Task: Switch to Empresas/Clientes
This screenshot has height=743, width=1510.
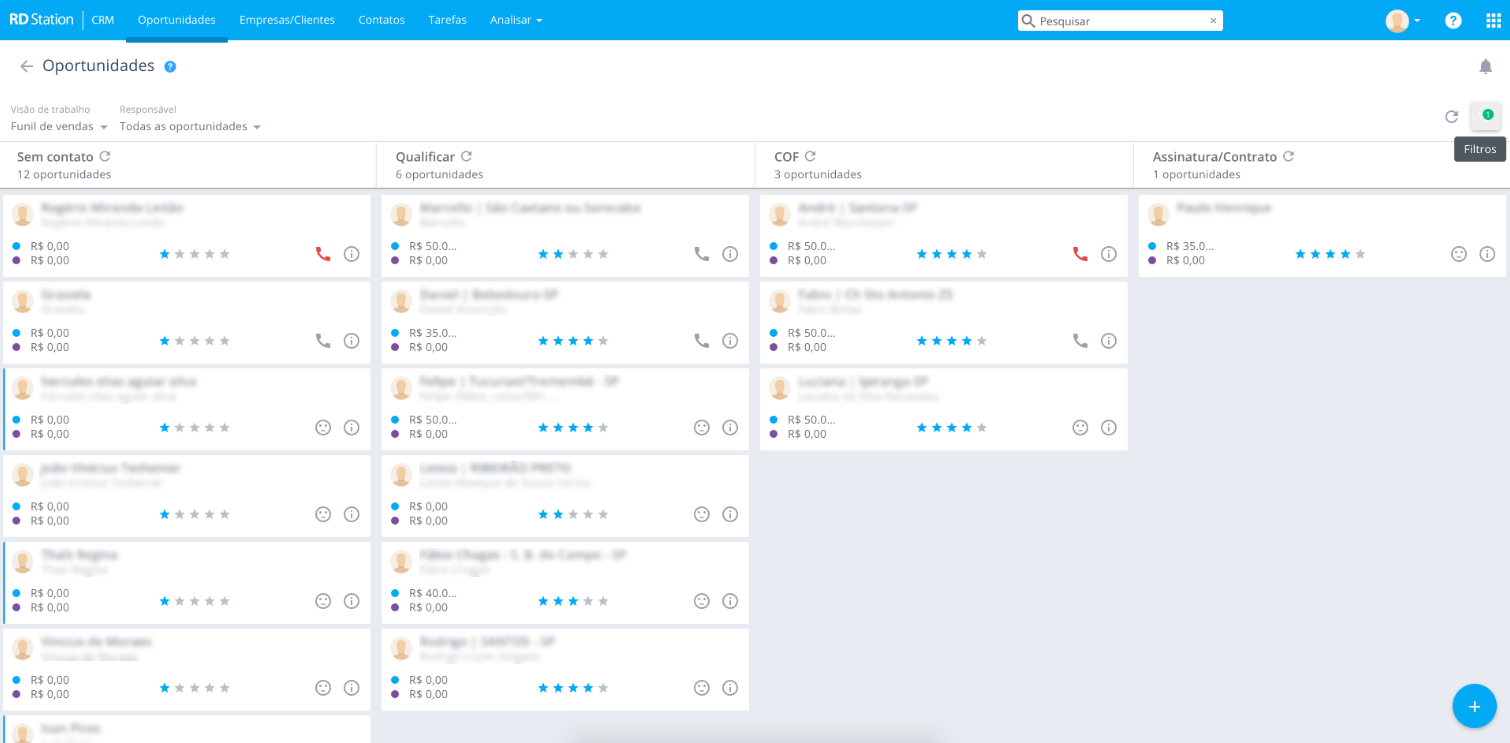Action: click(x=287, y=20)
